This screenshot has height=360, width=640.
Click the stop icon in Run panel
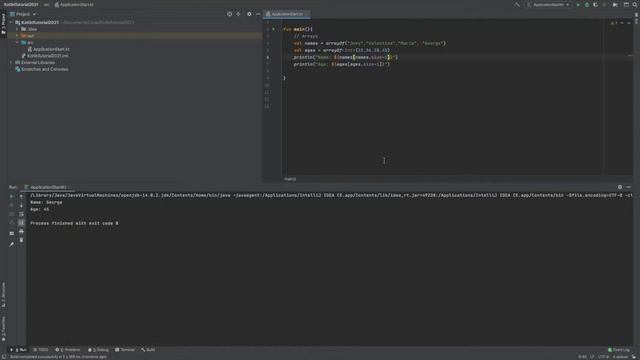point(11,205)
